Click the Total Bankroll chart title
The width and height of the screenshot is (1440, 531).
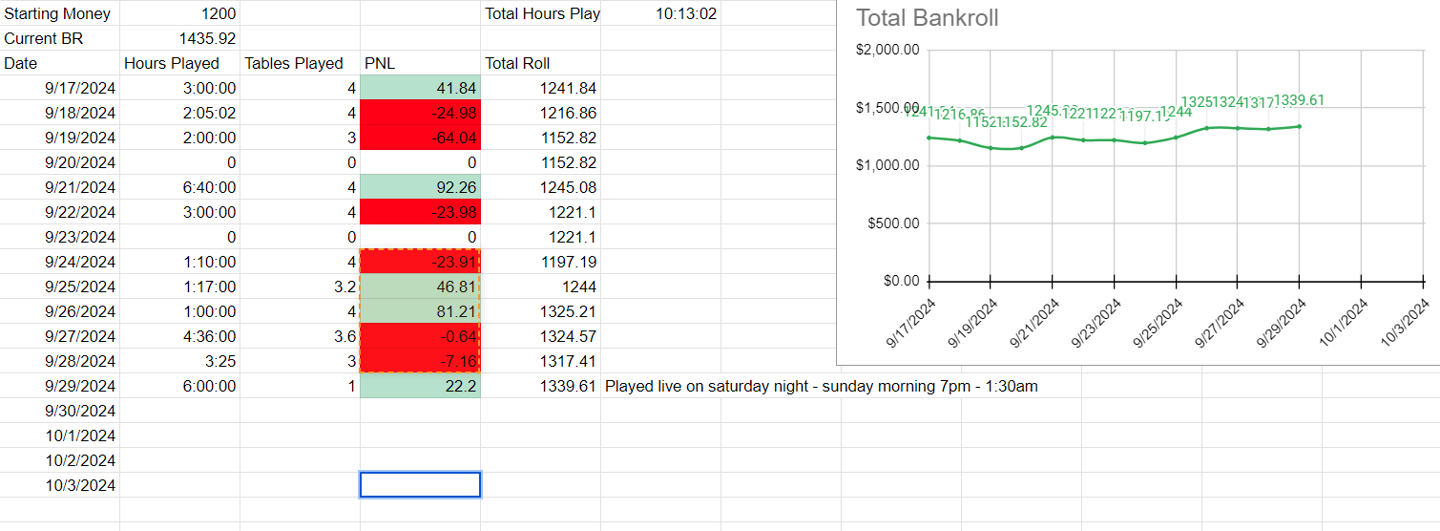pyautogui.click(x=927, y=18)
